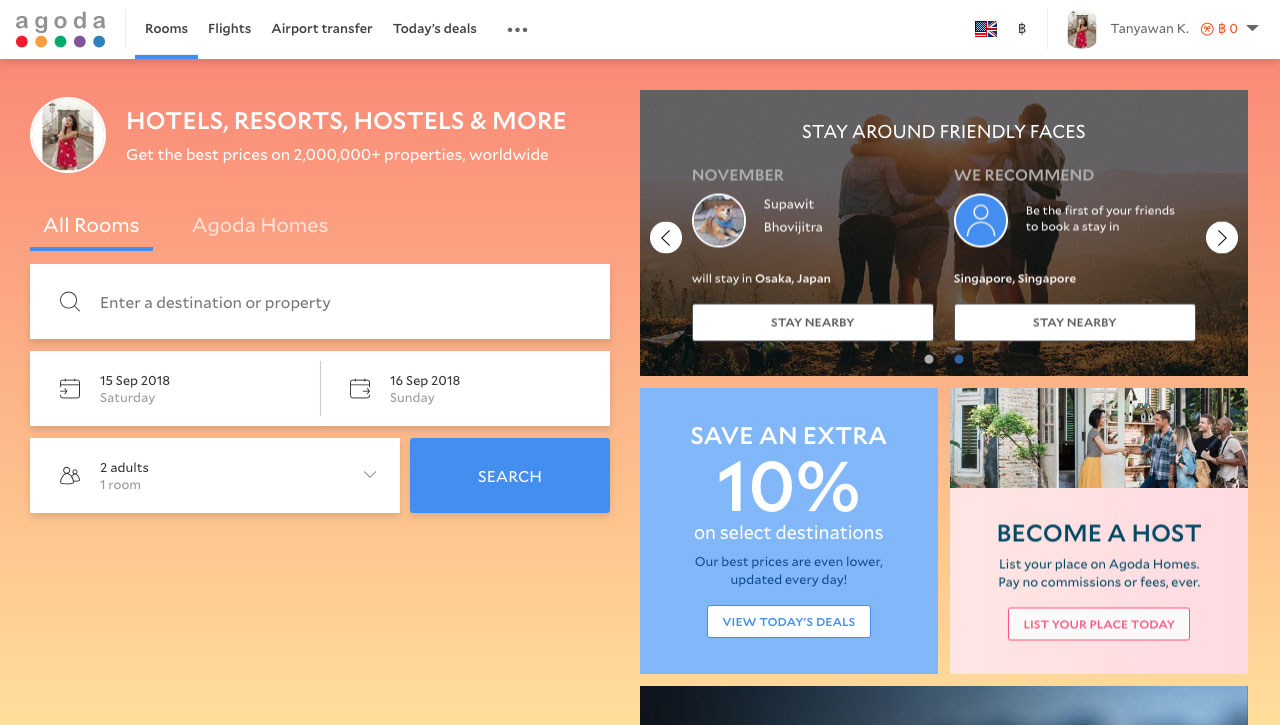Select the first carousel indicator dot
The image size is (1280, 725).
click(x=929, y=359)
